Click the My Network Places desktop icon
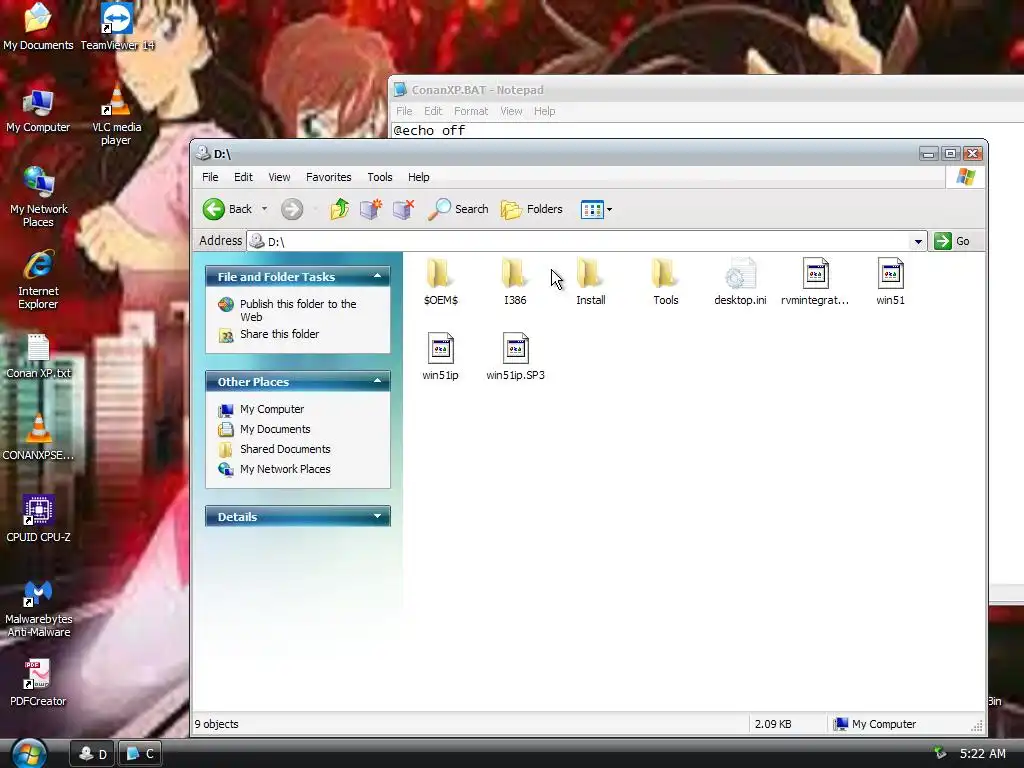 [39, 196]
